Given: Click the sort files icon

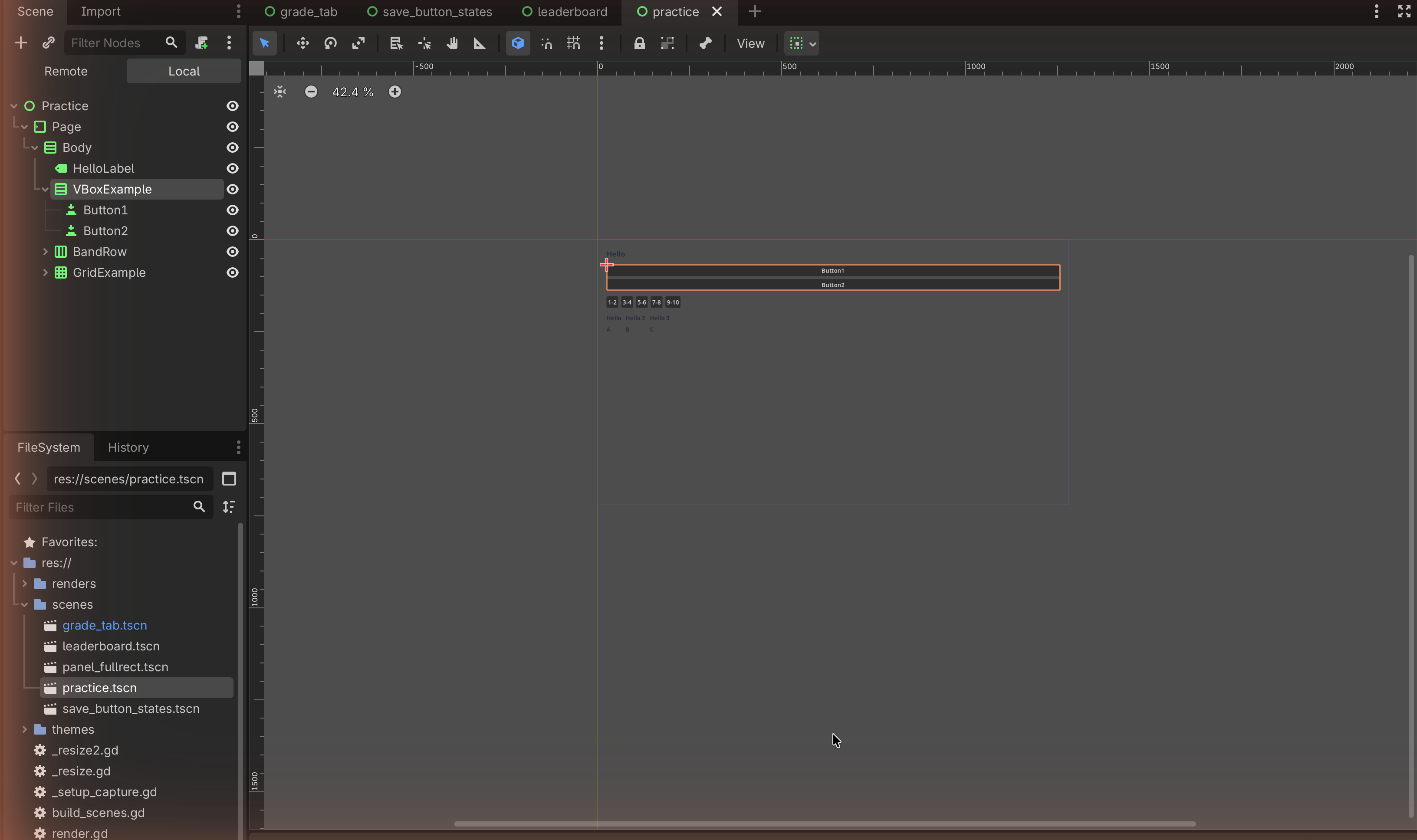Looking at the screenshot, I should [229, 507].
